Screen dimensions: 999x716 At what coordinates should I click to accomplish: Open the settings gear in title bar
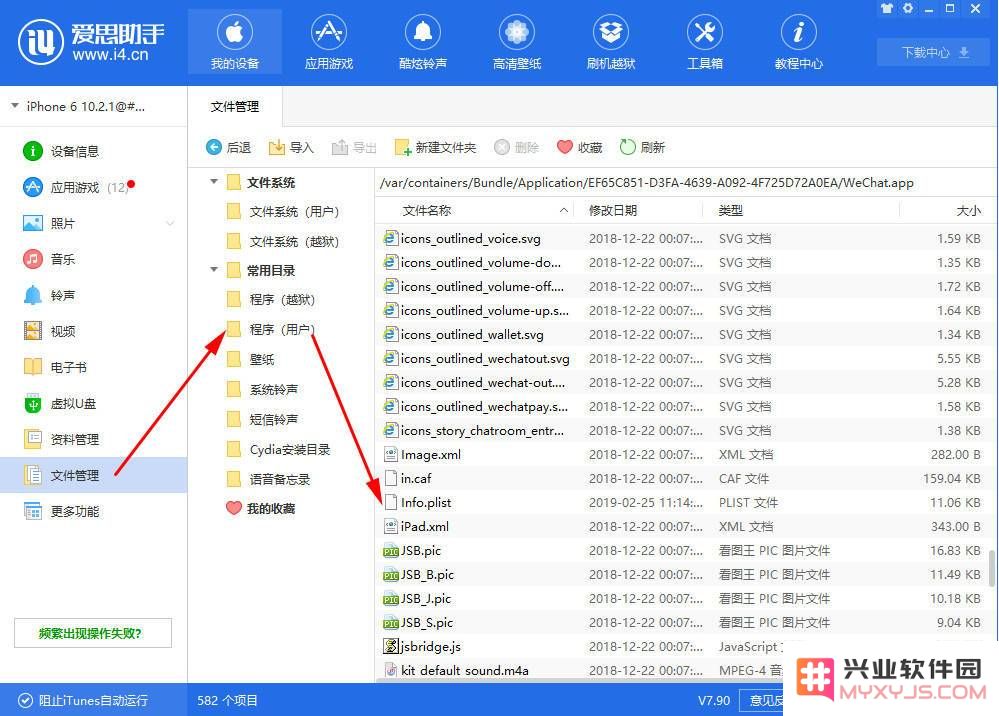(x=908, y=9)
